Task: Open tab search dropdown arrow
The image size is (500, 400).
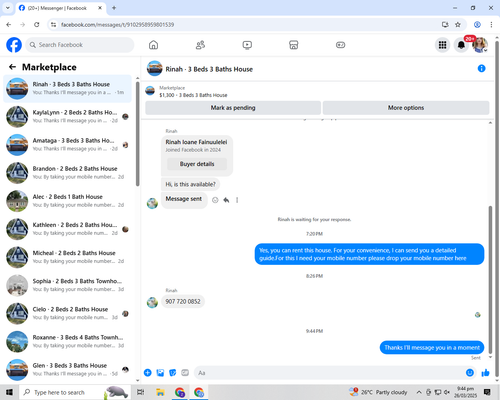Action: [7, 8]
